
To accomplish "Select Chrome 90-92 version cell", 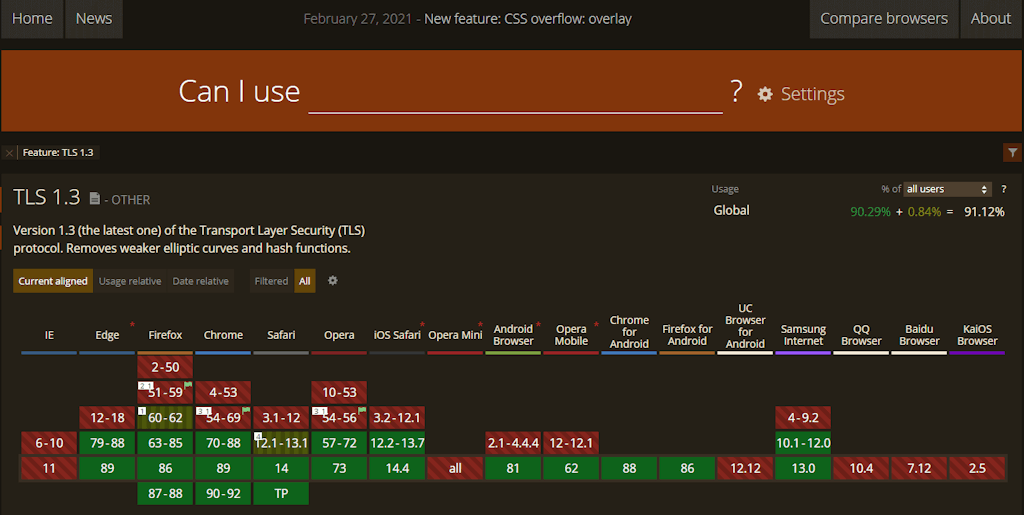I will coord(223,493).
